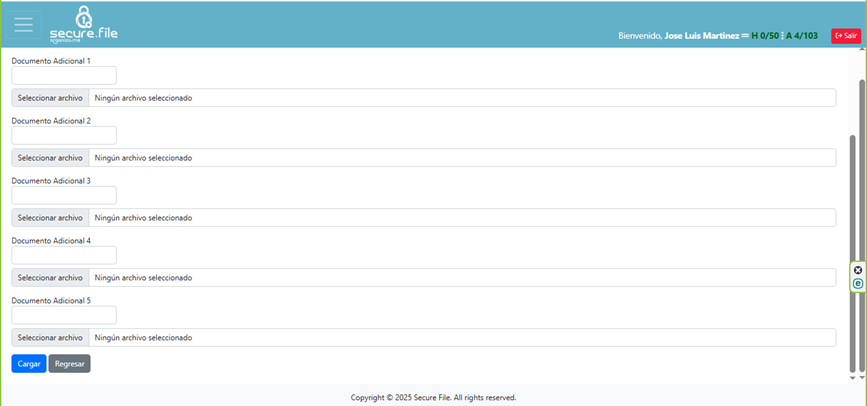Click the close X on side widget
Screen dimensions: 867x406
pyautogui.click(x=857, y=270)
